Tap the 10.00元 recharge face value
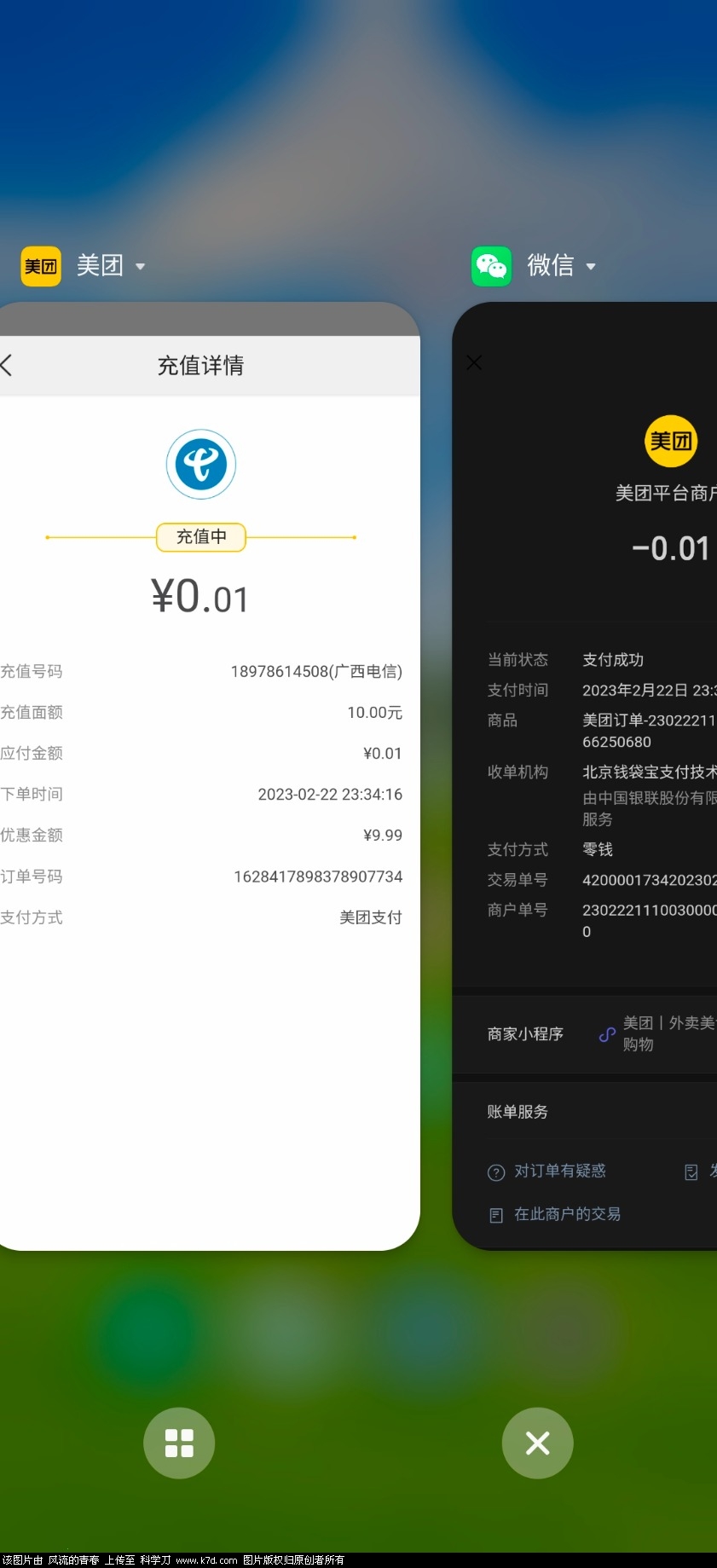This screenshot has width=717, height=1568. click(374, 713)
